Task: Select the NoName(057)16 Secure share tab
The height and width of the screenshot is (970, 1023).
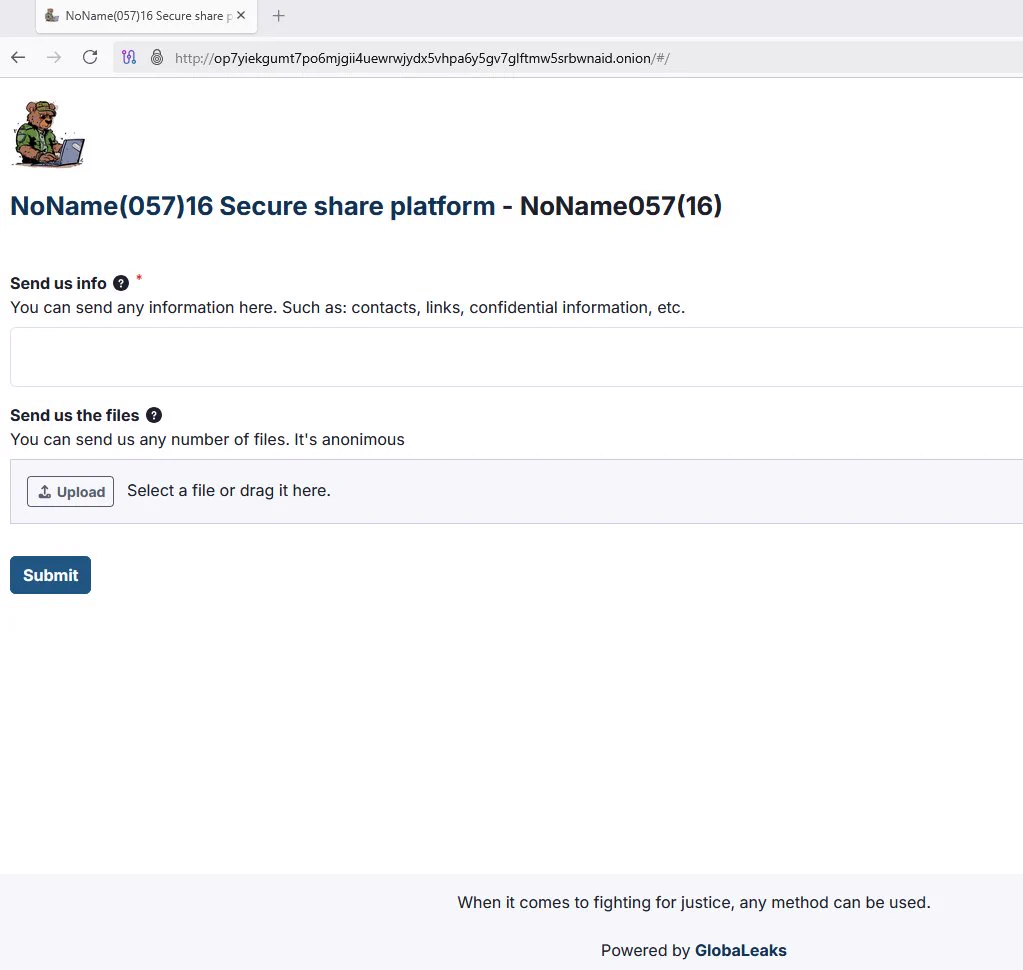Action: (x=146, y=16)
